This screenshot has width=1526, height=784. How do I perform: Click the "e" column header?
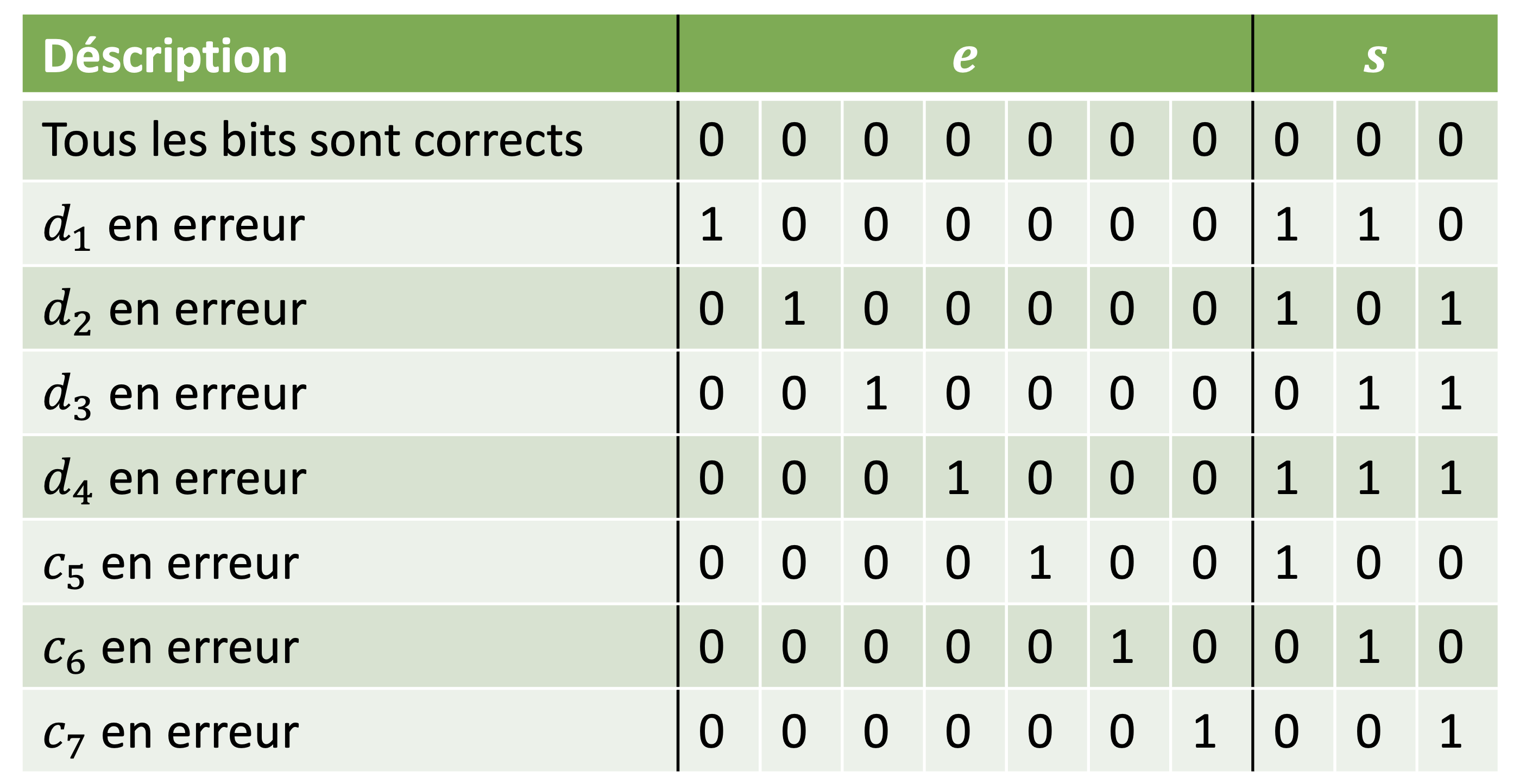pos(964,57)
